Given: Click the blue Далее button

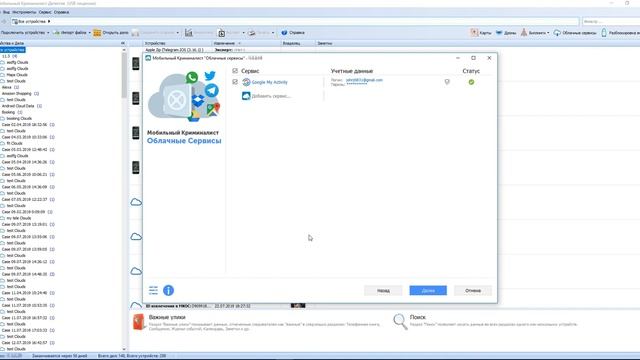Looking at the screenshot, I should (x=428, y=291).
